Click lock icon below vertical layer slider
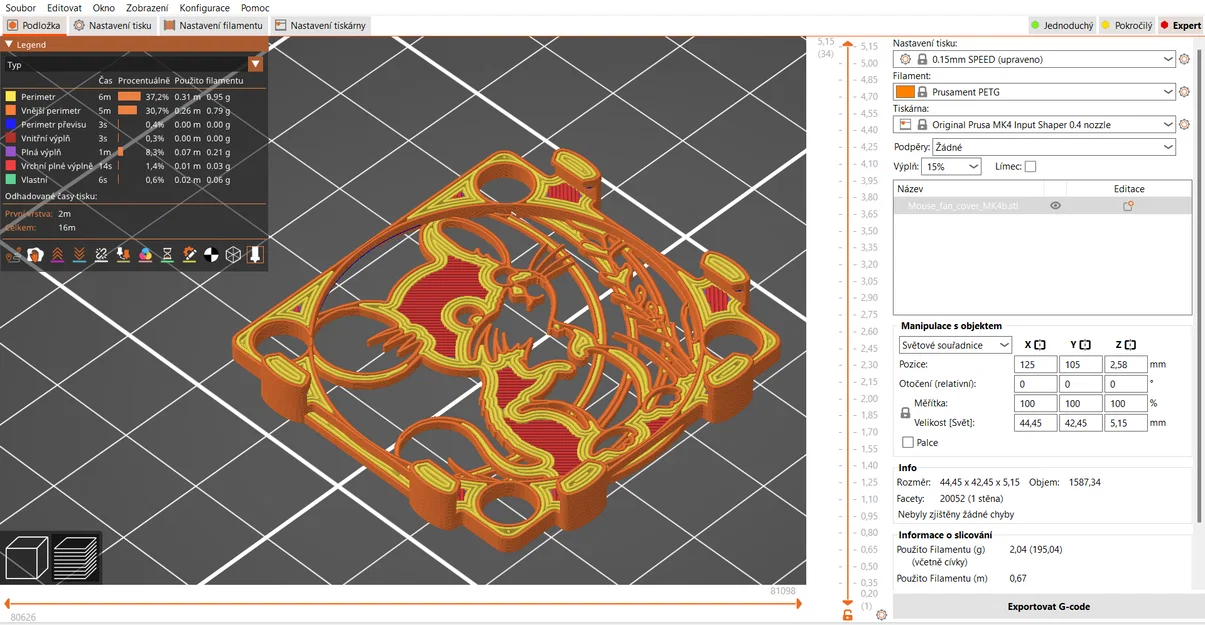 (848, 615)
